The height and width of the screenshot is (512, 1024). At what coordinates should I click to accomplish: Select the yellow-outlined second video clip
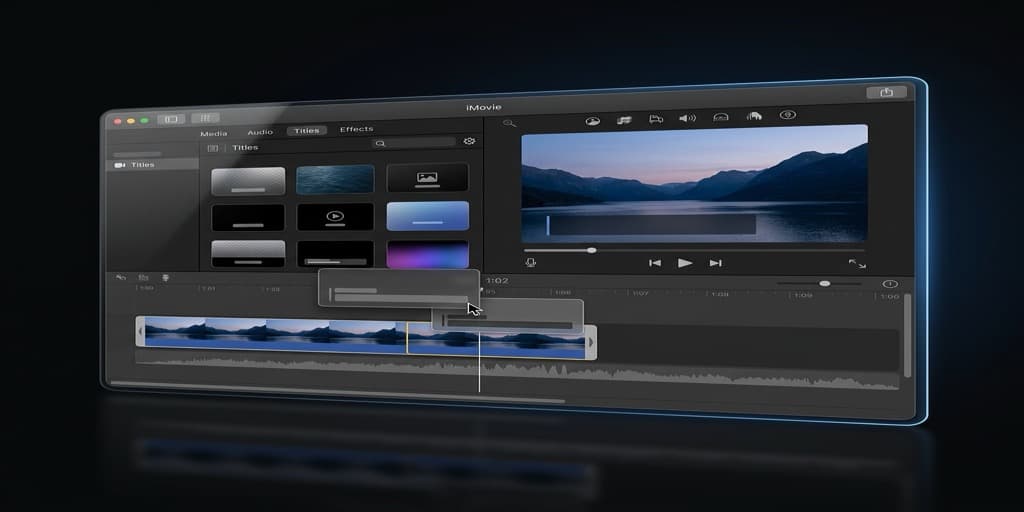pyautogui.click(x=496, y=340)
